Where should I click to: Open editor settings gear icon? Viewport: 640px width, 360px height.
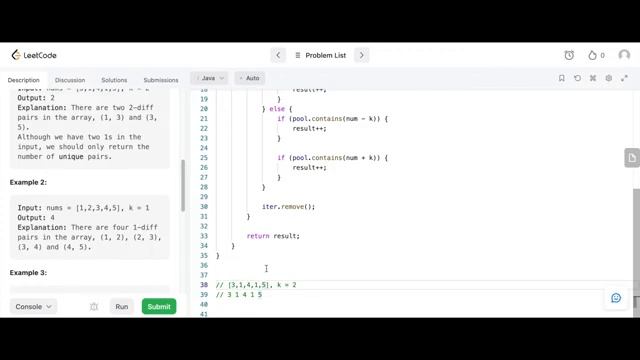point(609,78)
